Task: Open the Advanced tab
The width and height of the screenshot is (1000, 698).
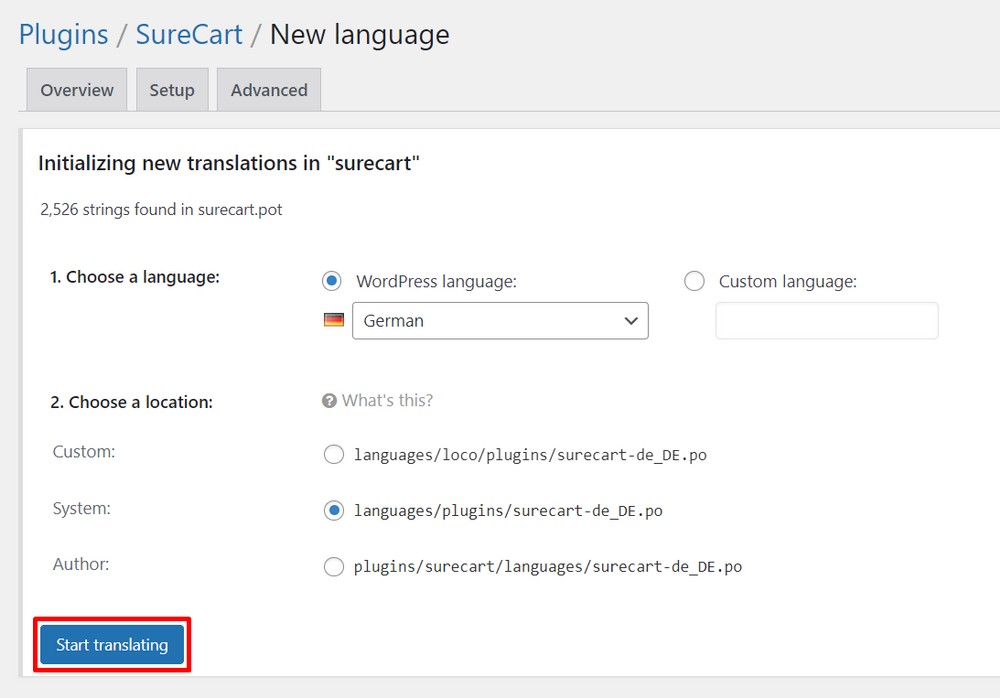Action: (x=268, y=89)
